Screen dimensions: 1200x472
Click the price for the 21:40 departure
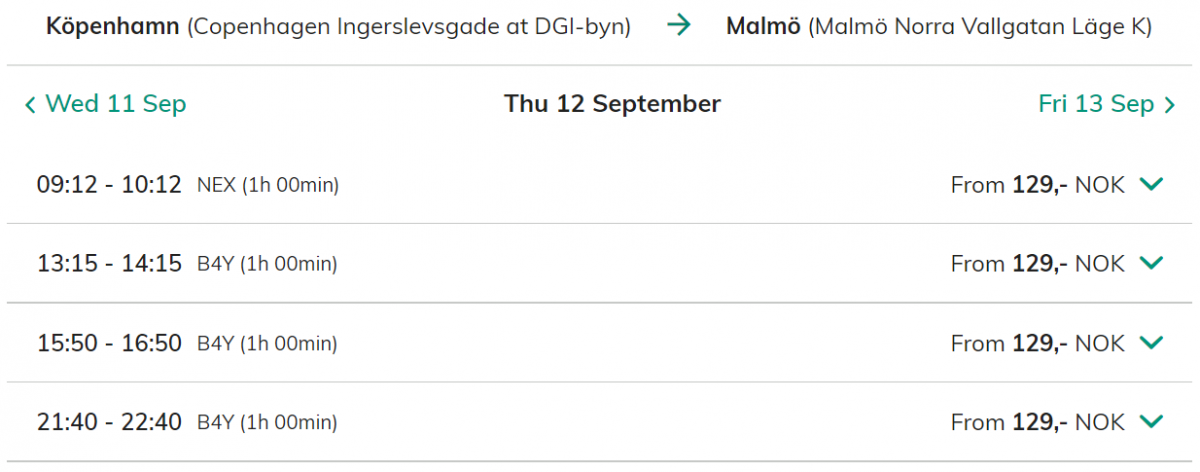point(1037,423)
